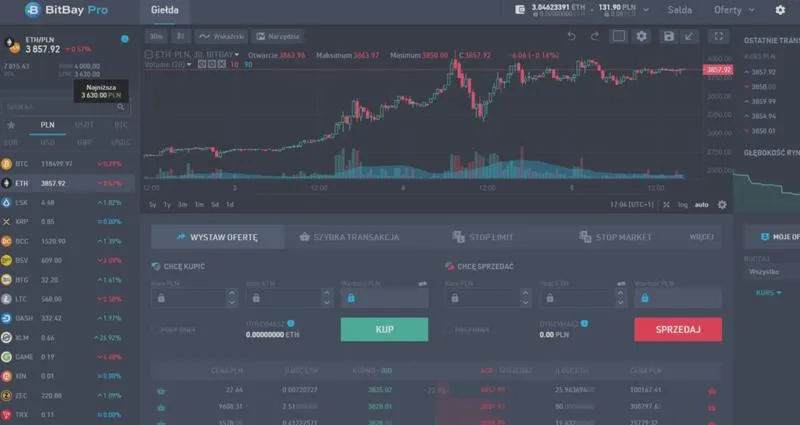Image resolution: width=800 pixels, height=425 pixels.
Task: Enable Post only checkbox under sell form
Action: pyautogui.click(x=449, y=329)
